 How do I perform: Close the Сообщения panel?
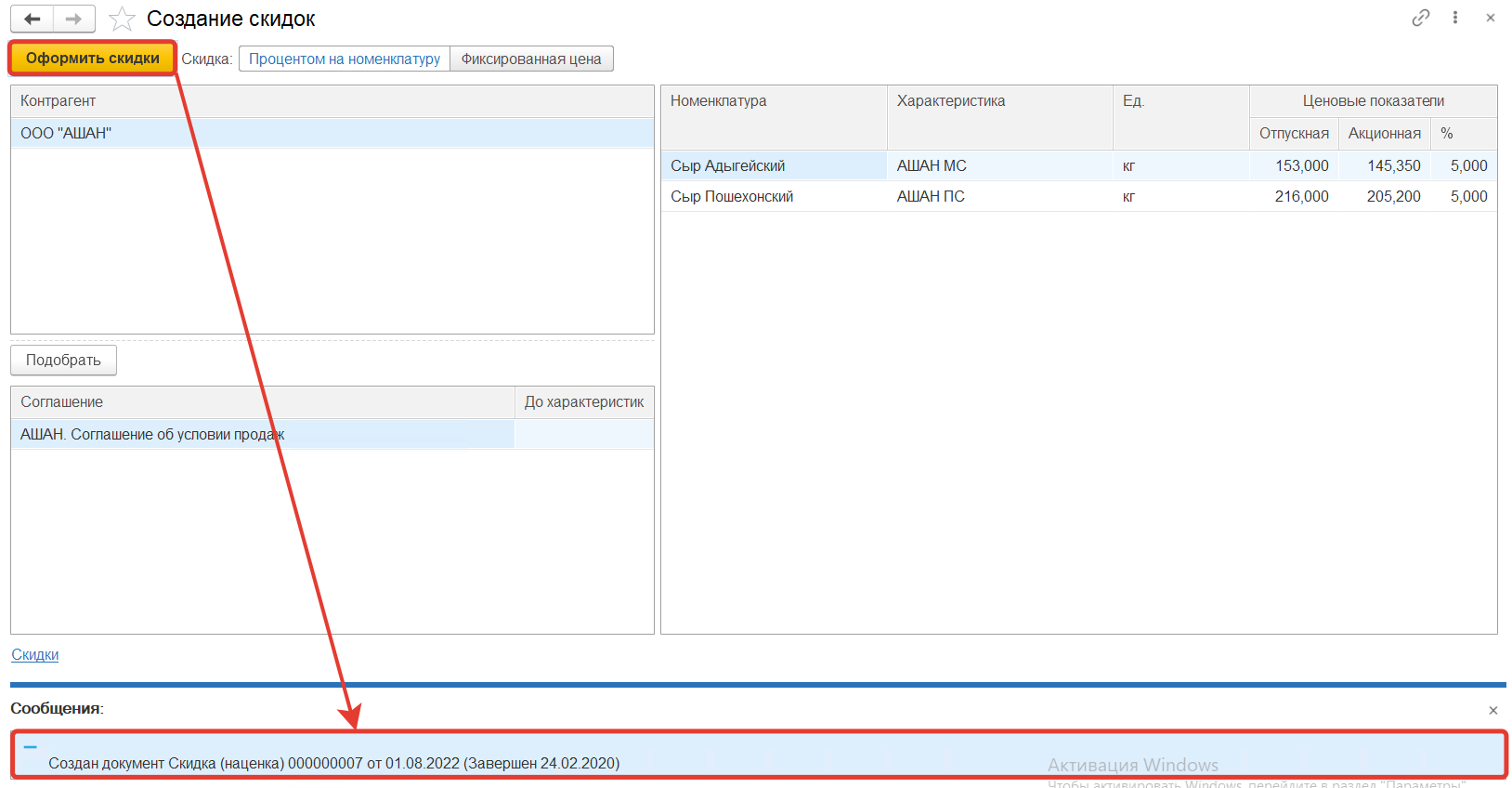[1493, 710]
